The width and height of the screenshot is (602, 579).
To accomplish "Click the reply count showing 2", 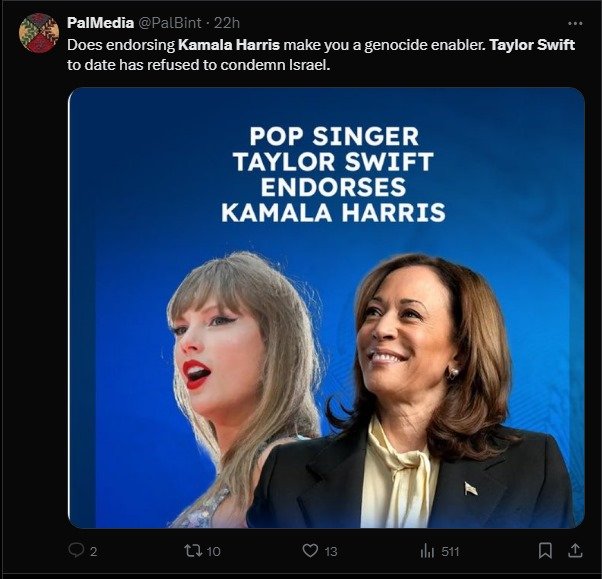I will tap(93, 550).
